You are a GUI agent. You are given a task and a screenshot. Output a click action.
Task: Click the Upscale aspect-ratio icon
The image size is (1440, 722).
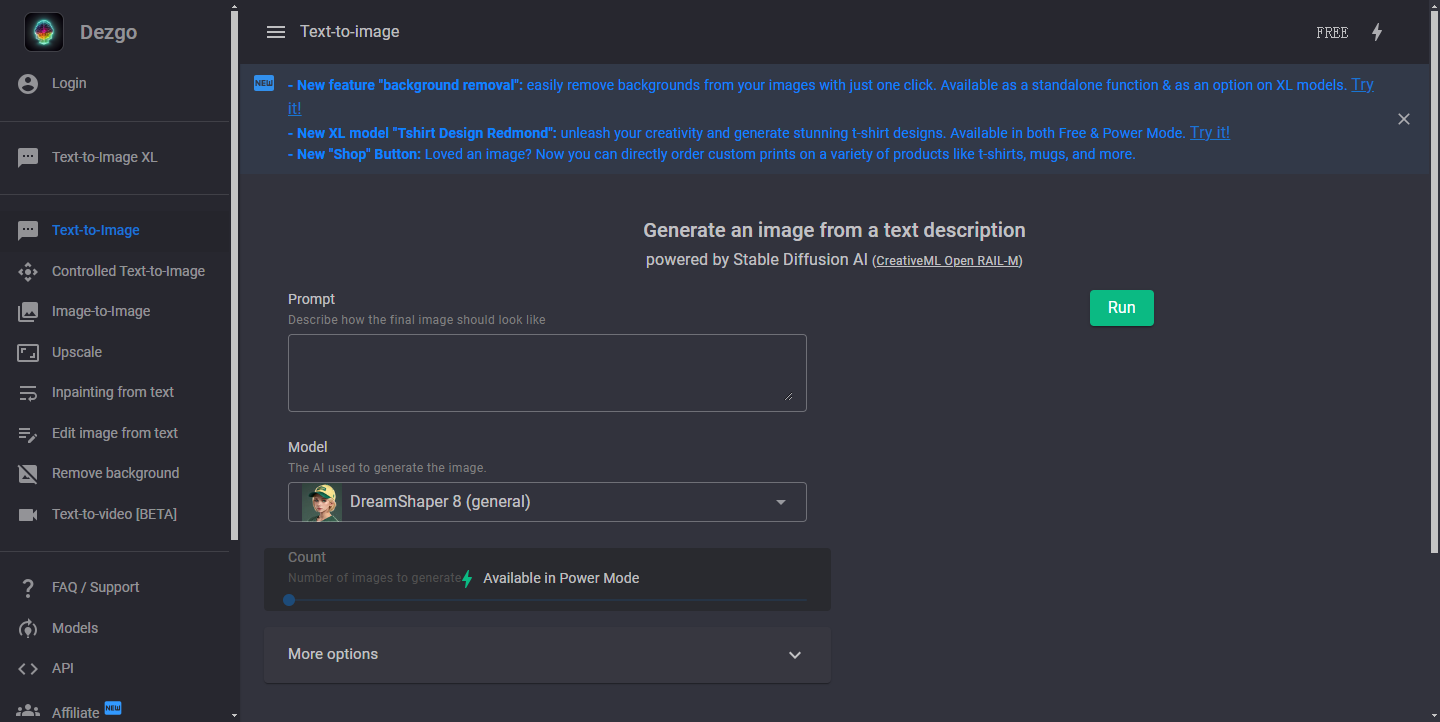(x=28, y=353)
